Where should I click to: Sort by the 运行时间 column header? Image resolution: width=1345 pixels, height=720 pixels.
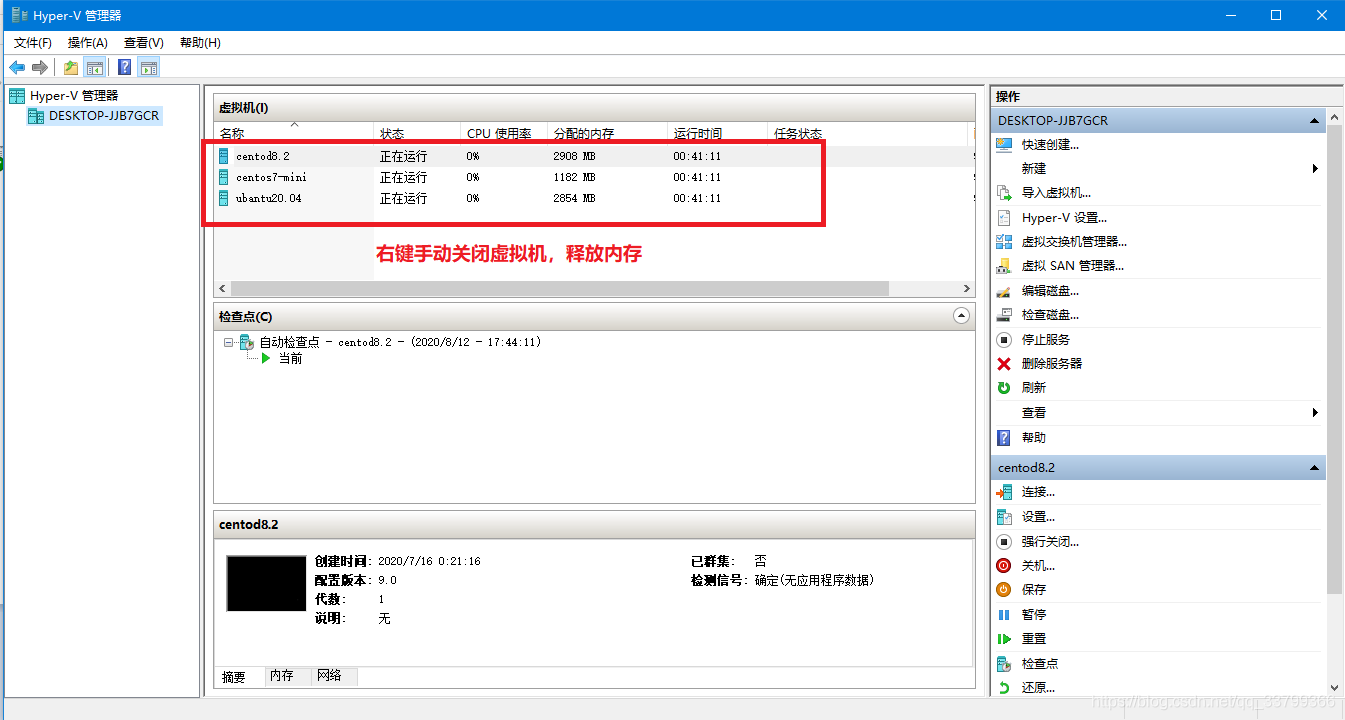[717, 133]
